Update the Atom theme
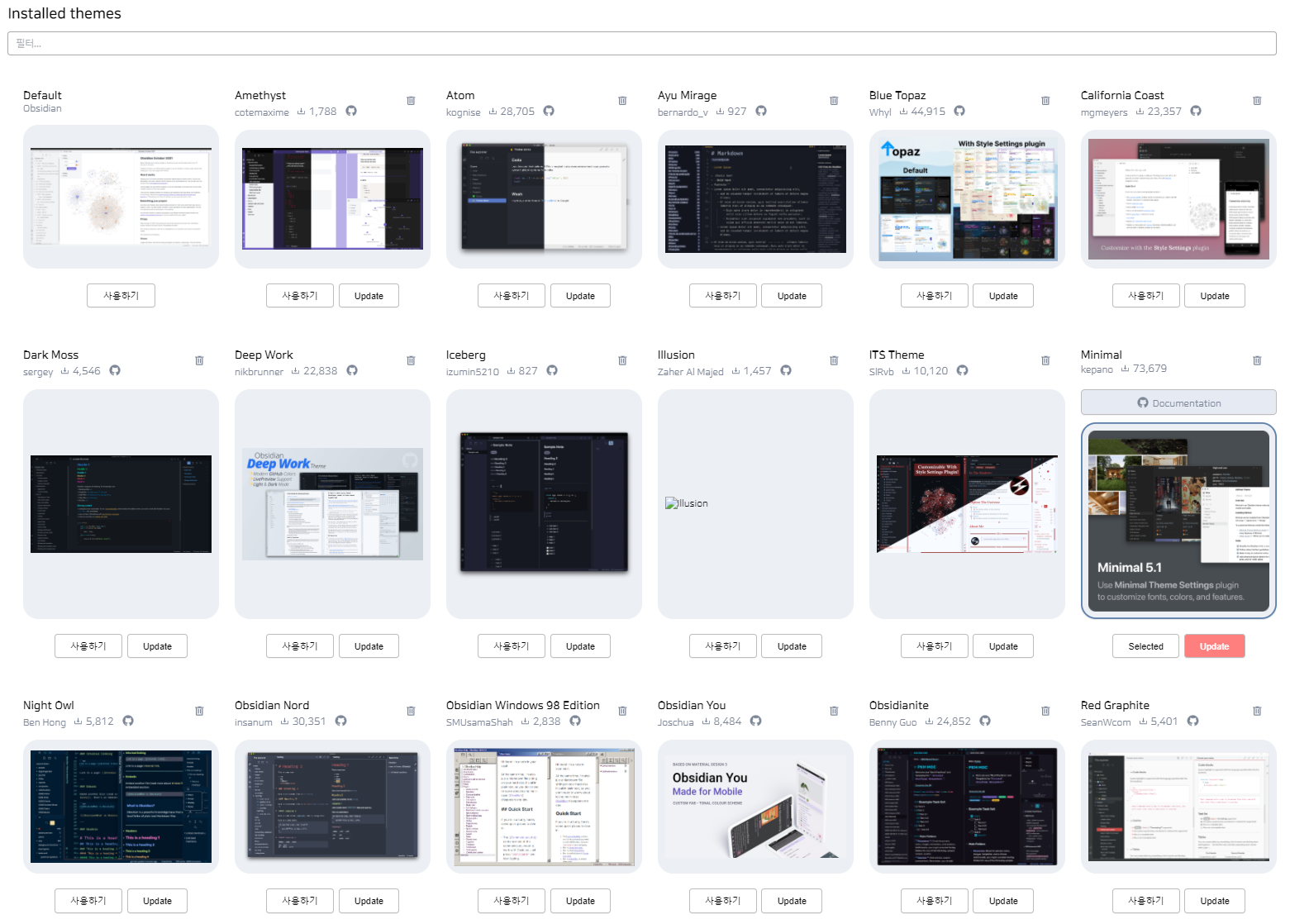 580,296
